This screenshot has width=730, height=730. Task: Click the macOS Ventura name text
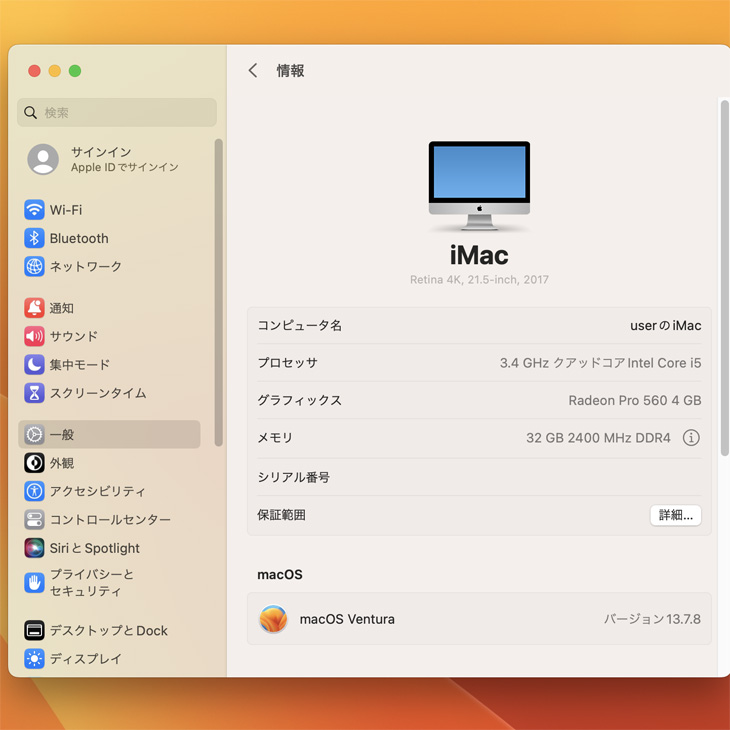[347, 619]
